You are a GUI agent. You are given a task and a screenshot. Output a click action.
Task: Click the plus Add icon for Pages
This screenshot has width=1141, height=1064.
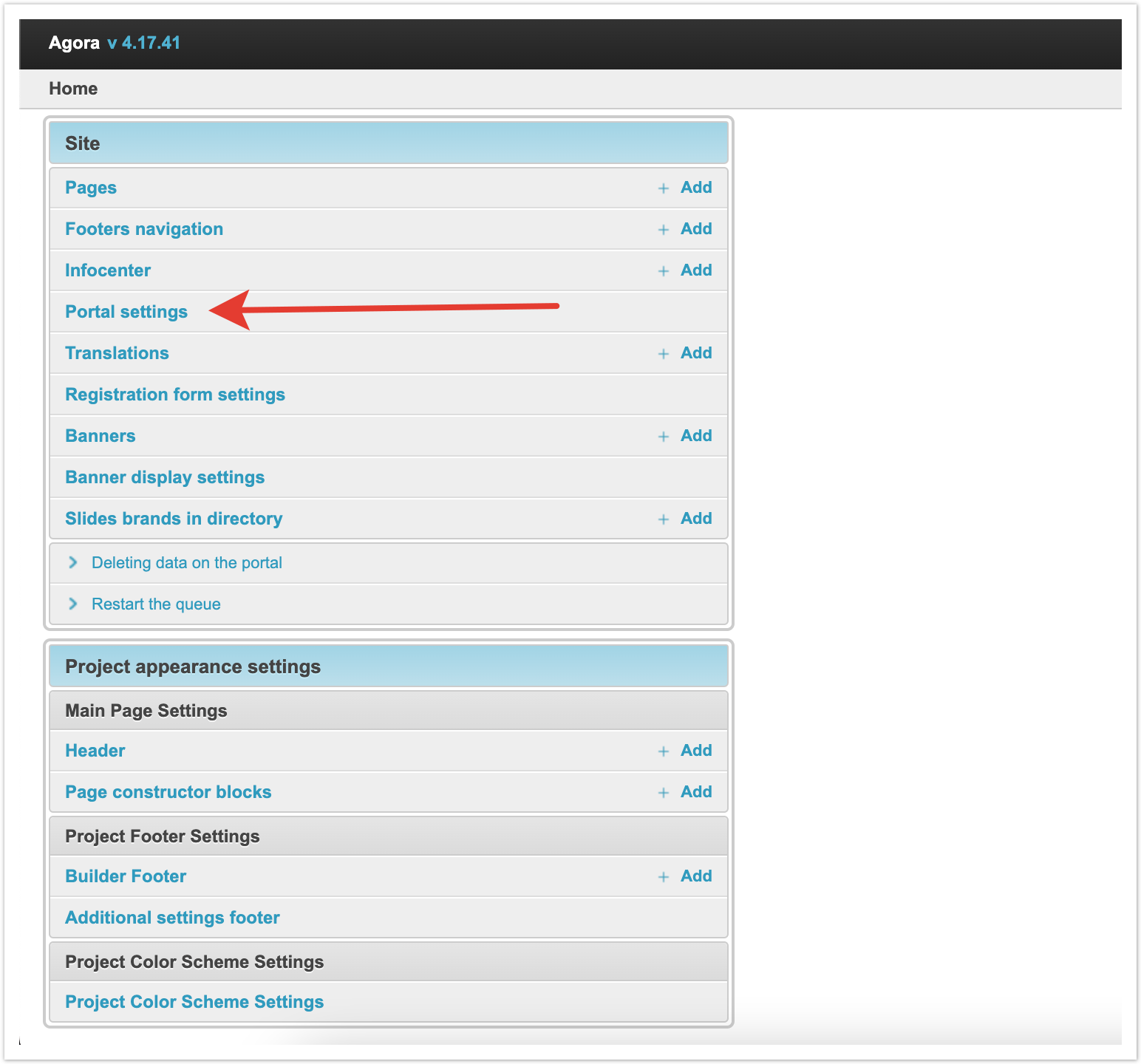tap(664, 188)
